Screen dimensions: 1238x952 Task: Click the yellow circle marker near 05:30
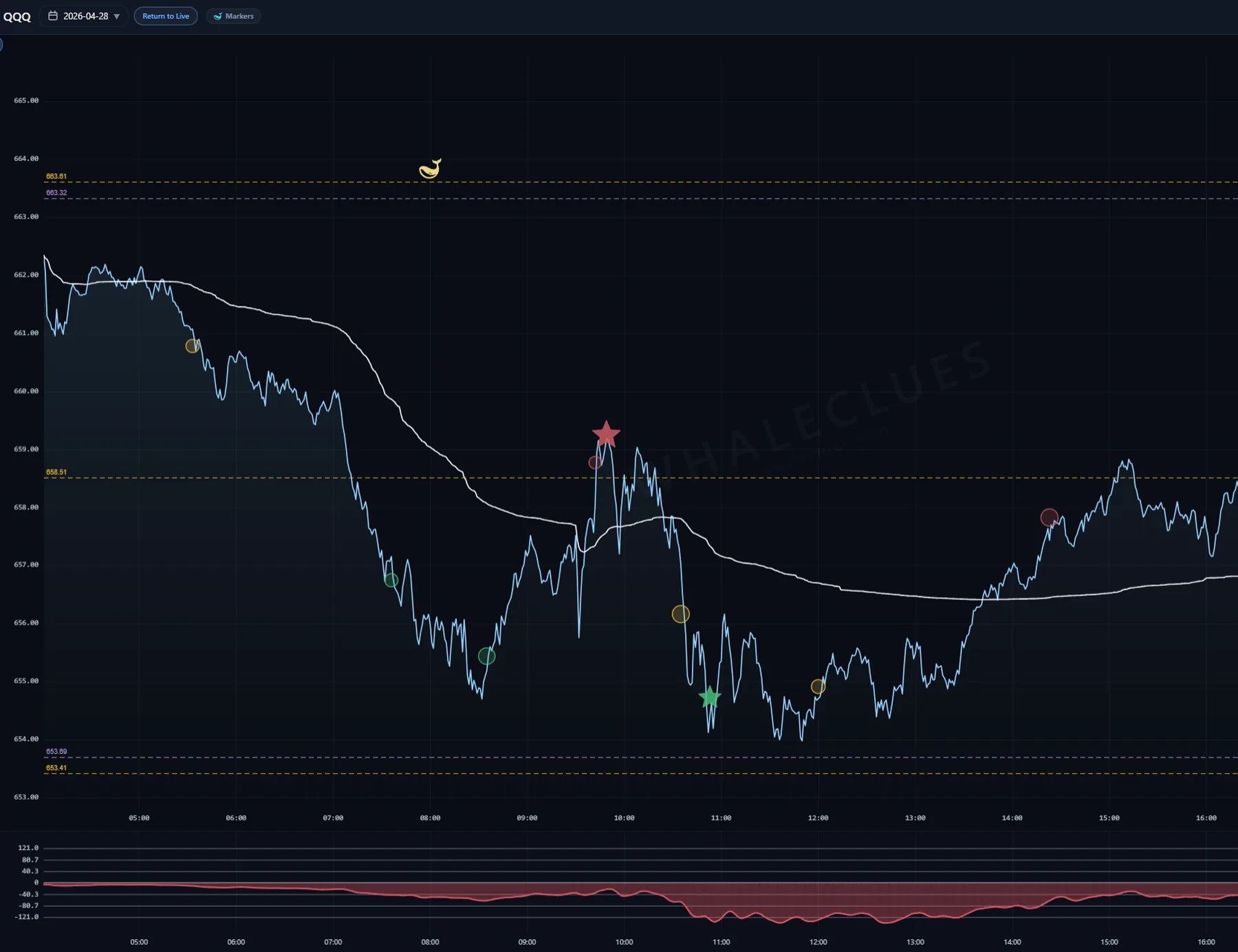pos(193,346)
